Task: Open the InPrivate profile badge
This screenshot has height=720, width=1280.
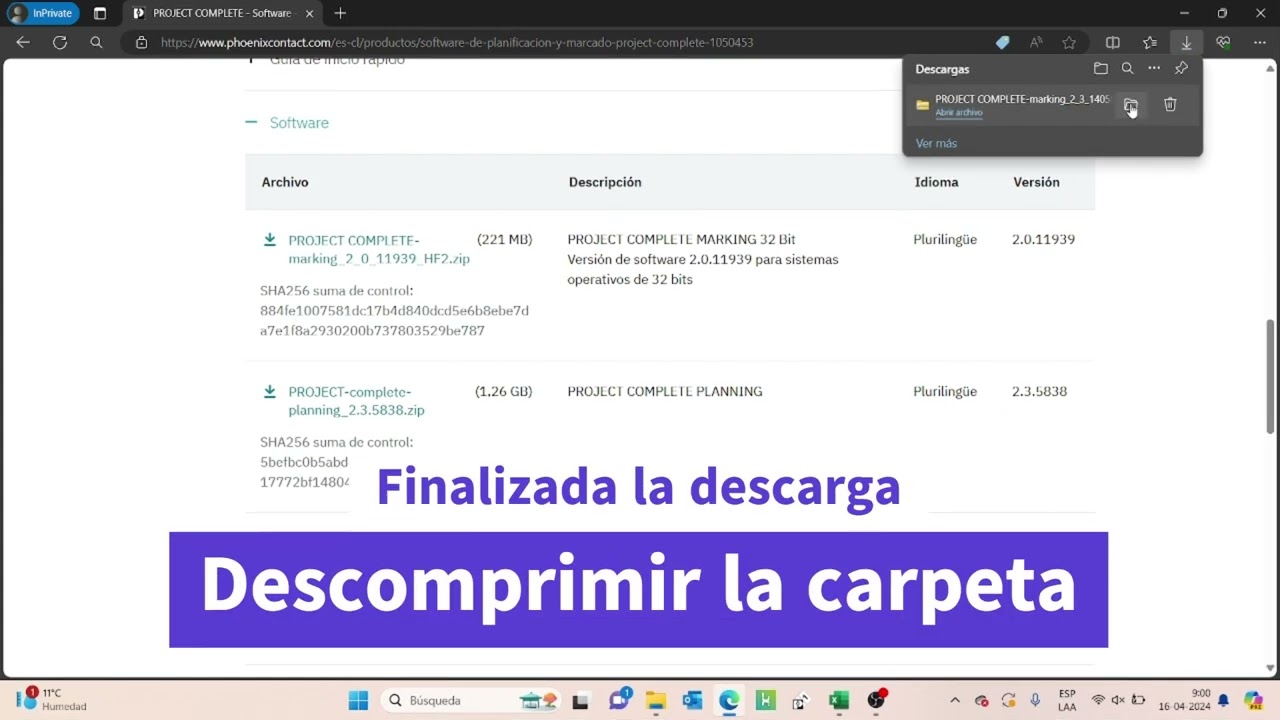Action: pos(44,13)
